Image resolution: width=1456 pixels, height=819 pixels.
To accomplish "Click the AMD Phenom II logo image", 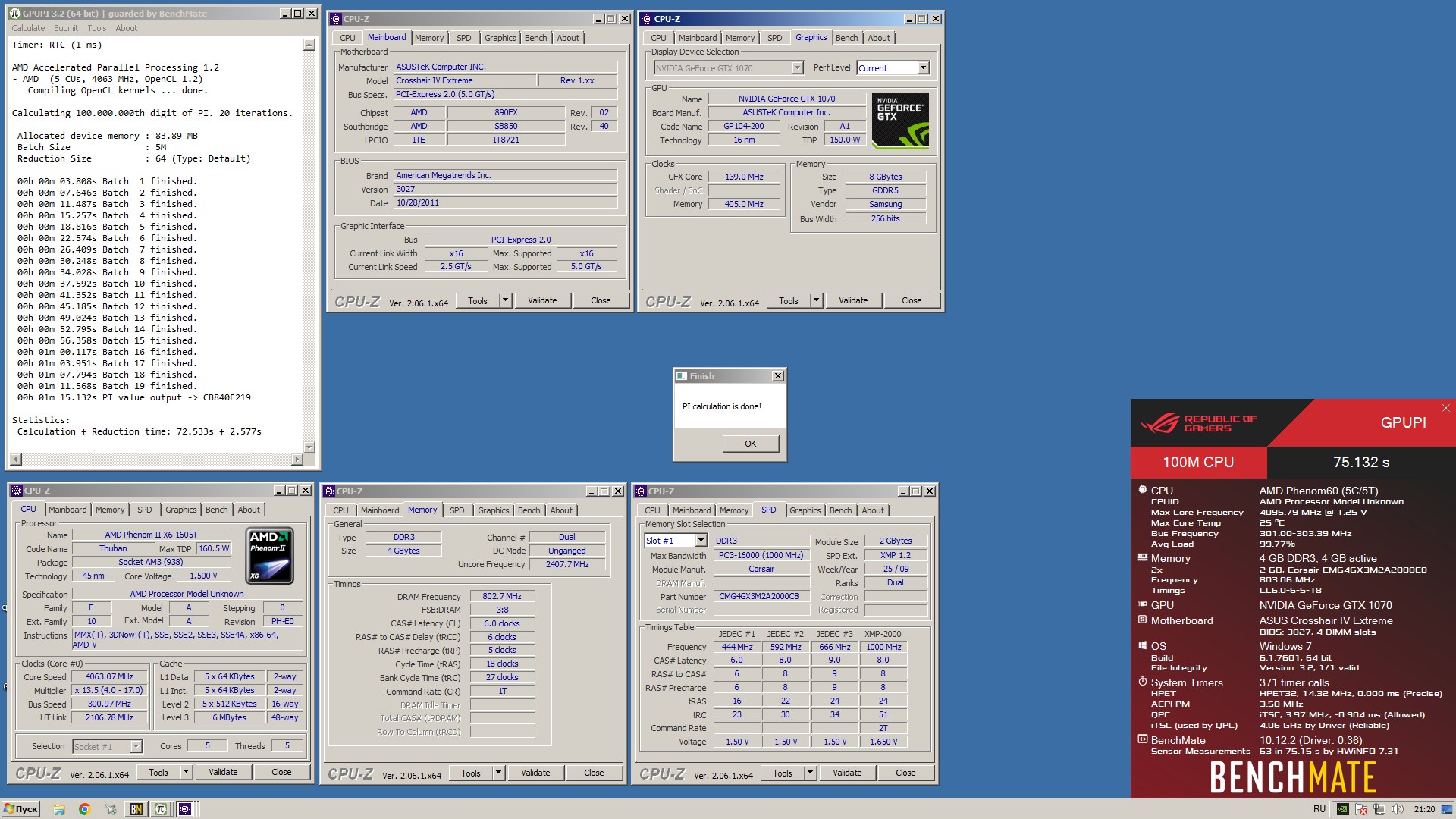I will click(x=270, y=556).
